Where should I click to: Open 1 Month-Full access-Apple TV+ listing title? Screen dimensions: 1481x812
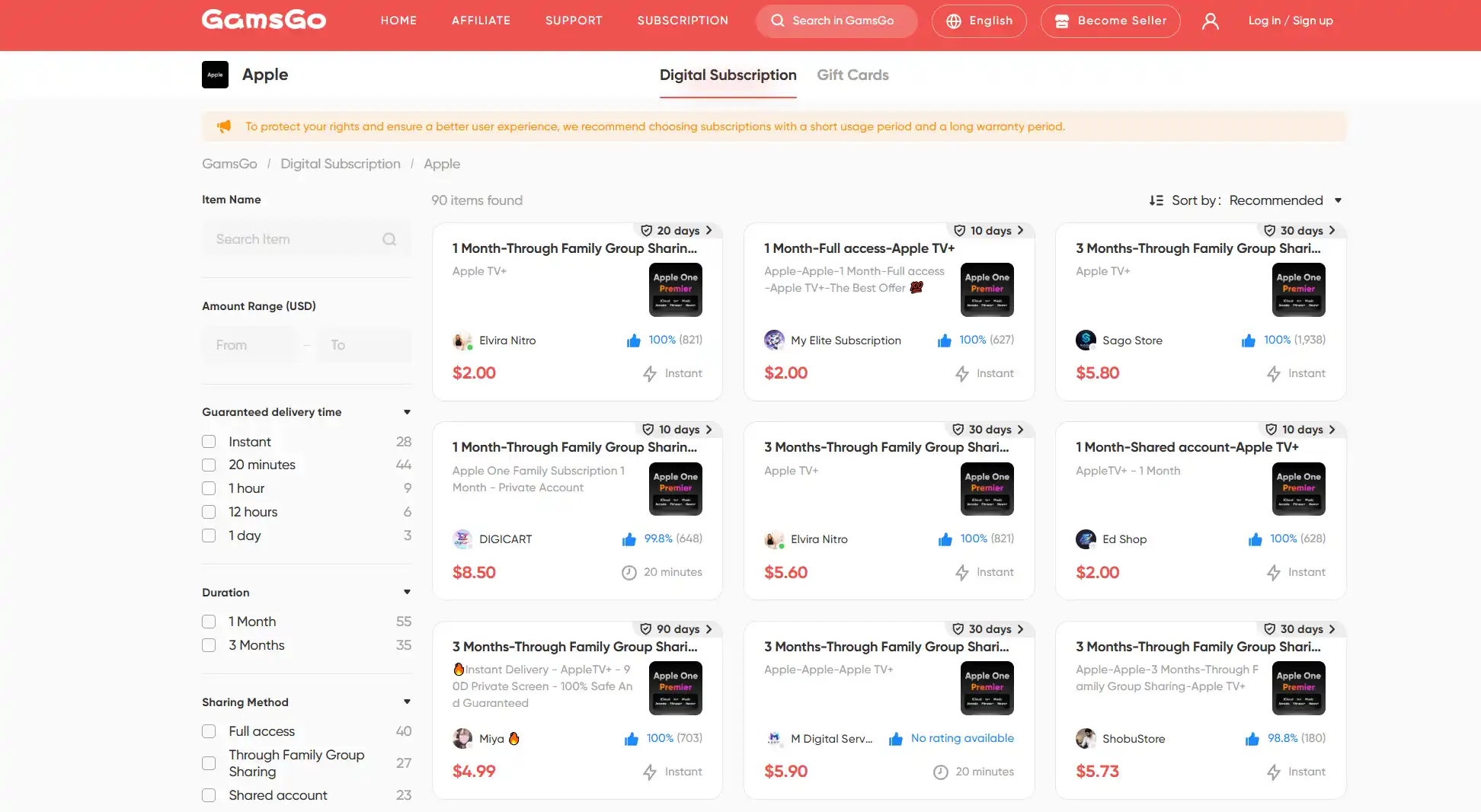click(x=859, y=248)
